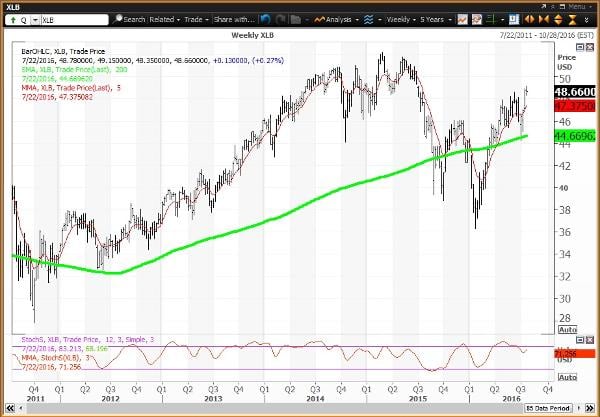Click the Price USD axis label
Viewport: 600px width, 417px height.
coord(566,62)
